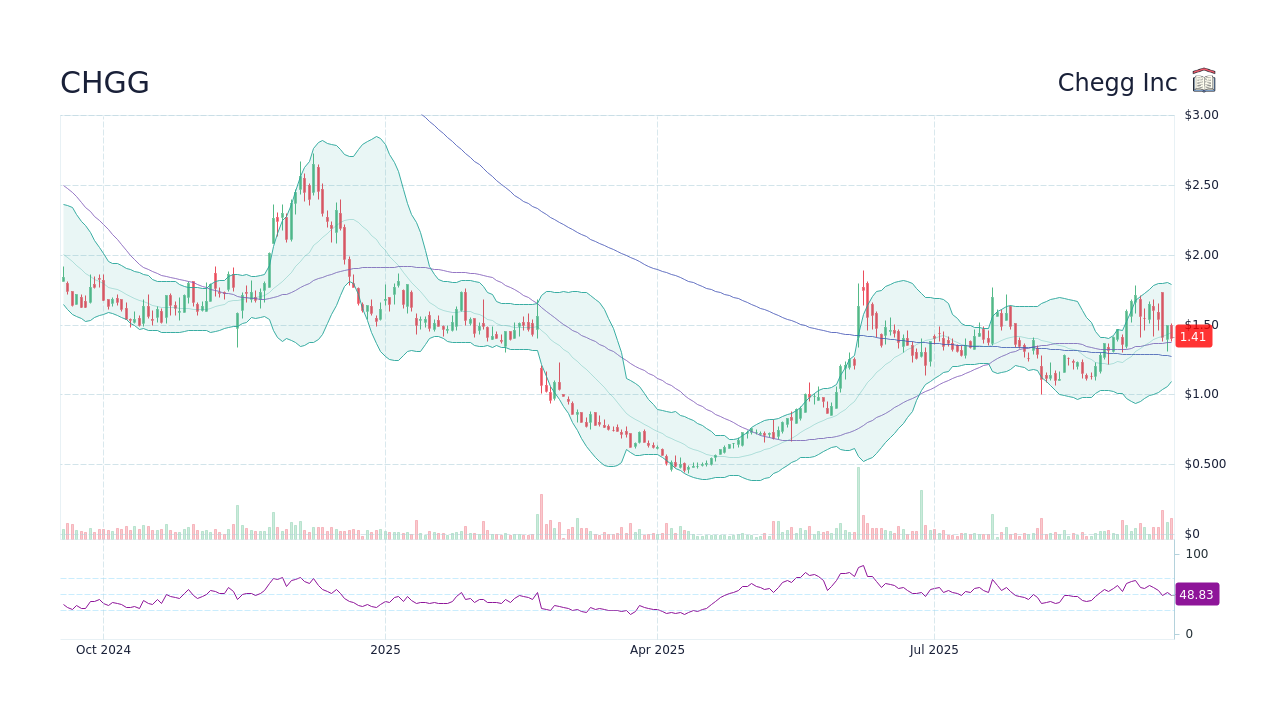Viewport: 1280px width, 720px height.
Task: Click the 2025 date label
Action: 386,649
